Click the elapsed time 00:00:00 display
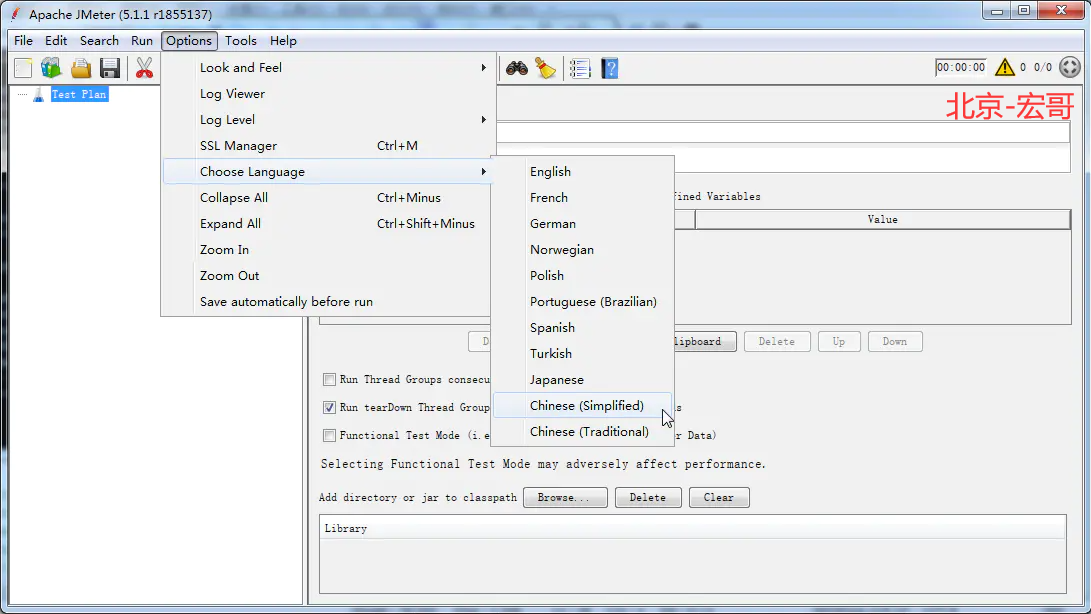The width and height of the screenshot is (1091, 614). tap(960, 68)
